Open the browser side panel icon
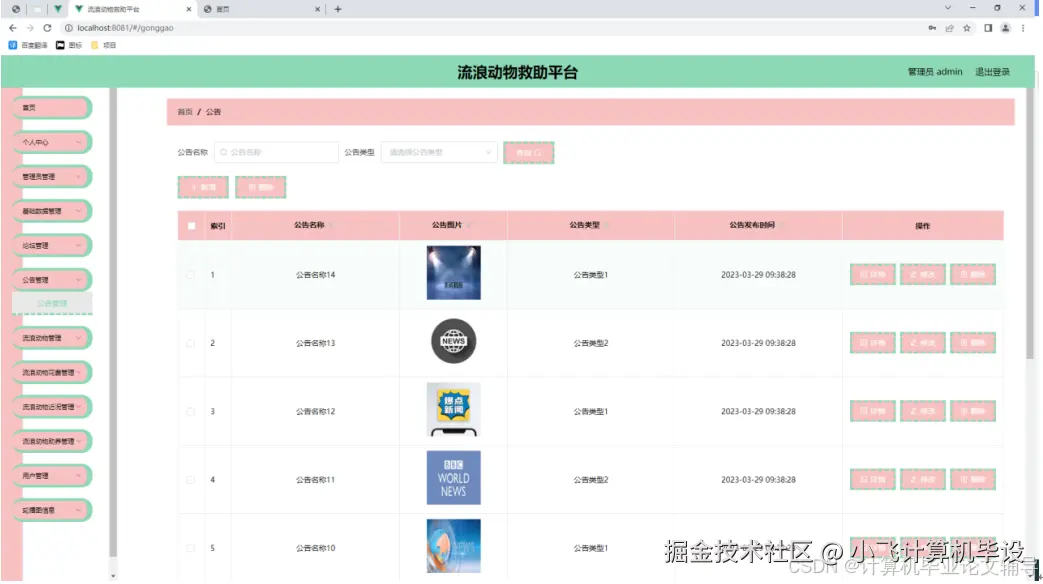1043x584 pixels. (988, 28)
